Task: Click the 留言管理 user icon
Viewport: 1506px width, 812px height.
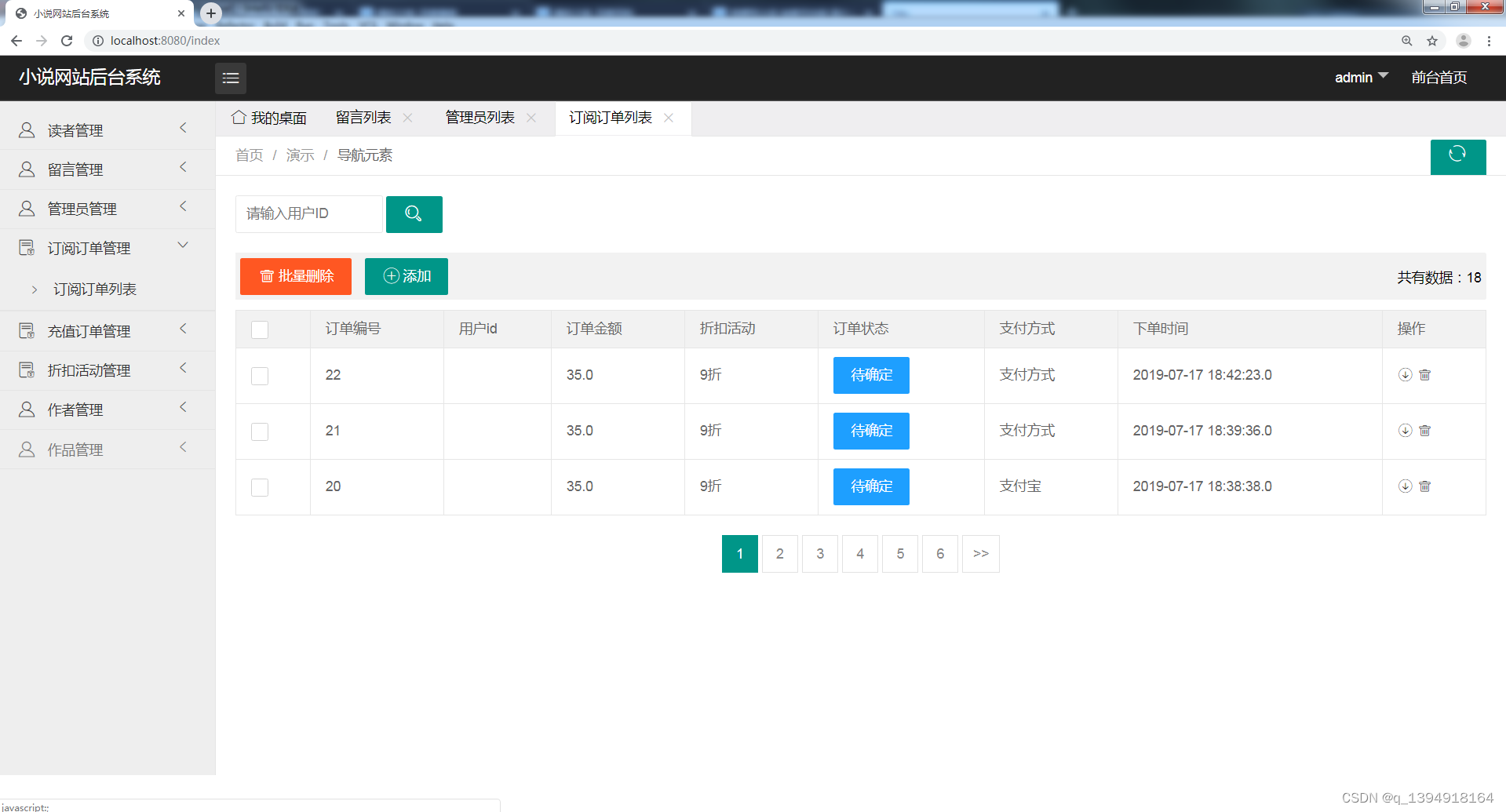Action: 27,169
